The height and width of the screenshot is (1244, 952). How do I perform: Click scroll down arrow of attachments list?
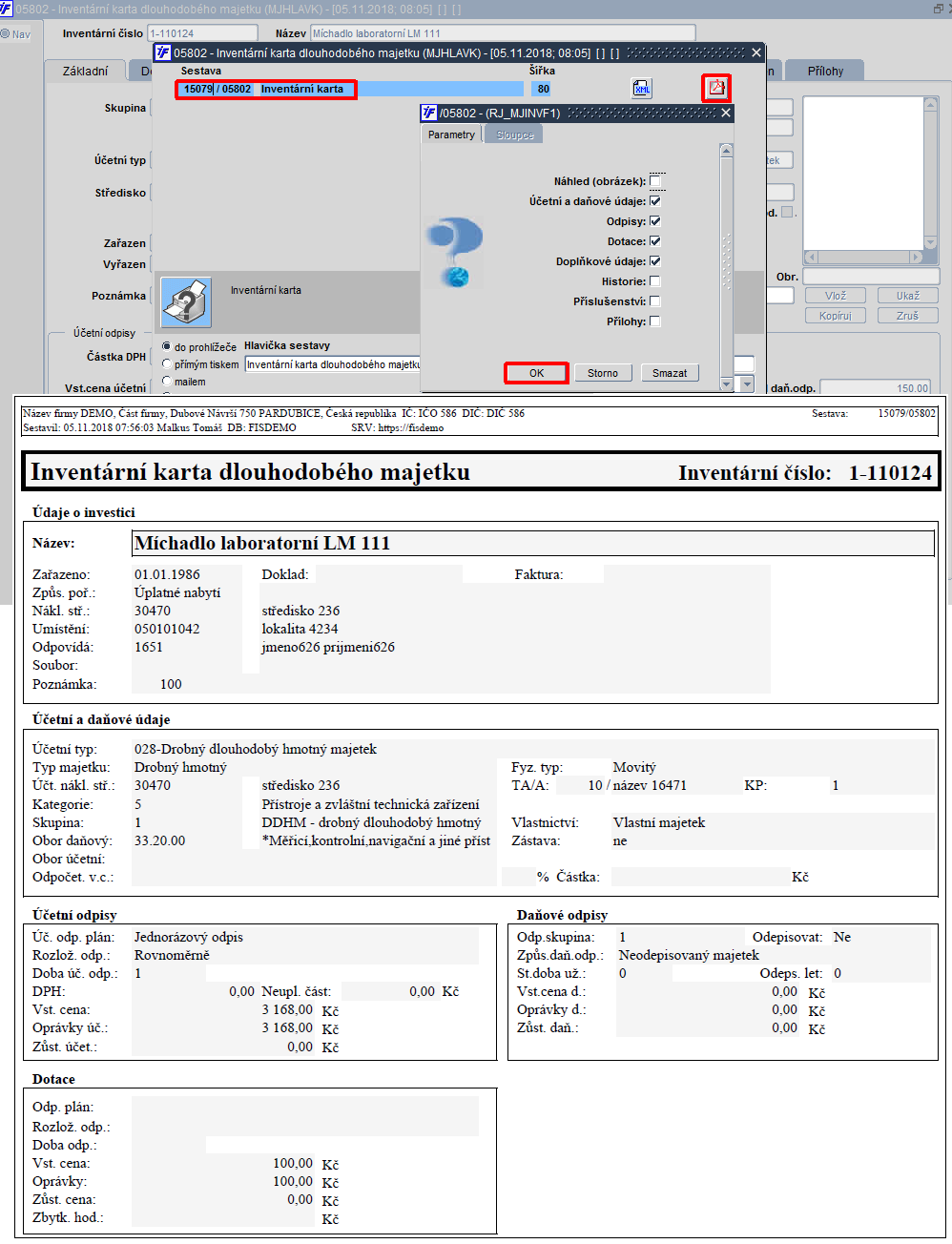coord(931,242)
